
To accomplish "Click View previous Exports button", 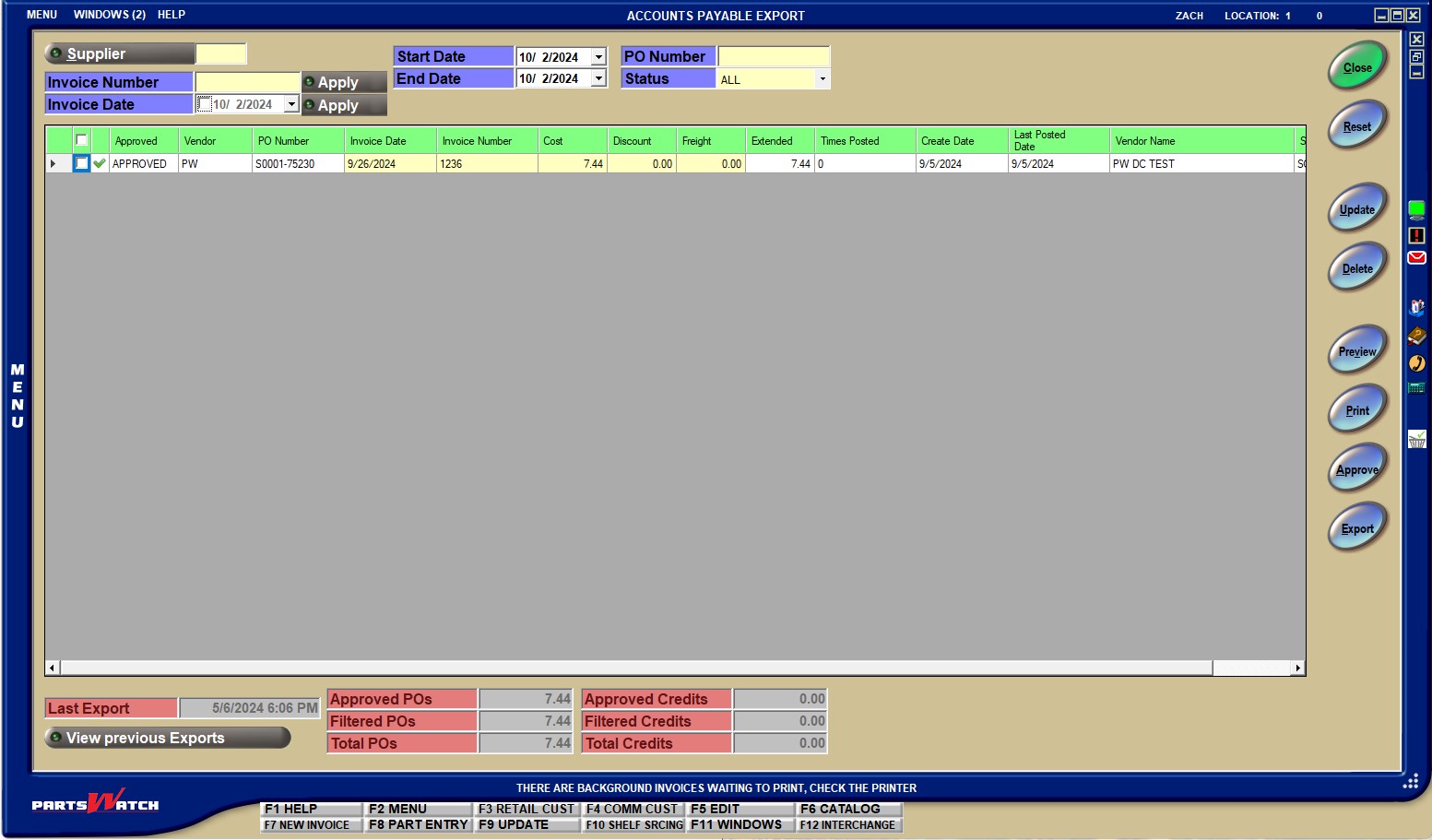I will click(167, 738).
